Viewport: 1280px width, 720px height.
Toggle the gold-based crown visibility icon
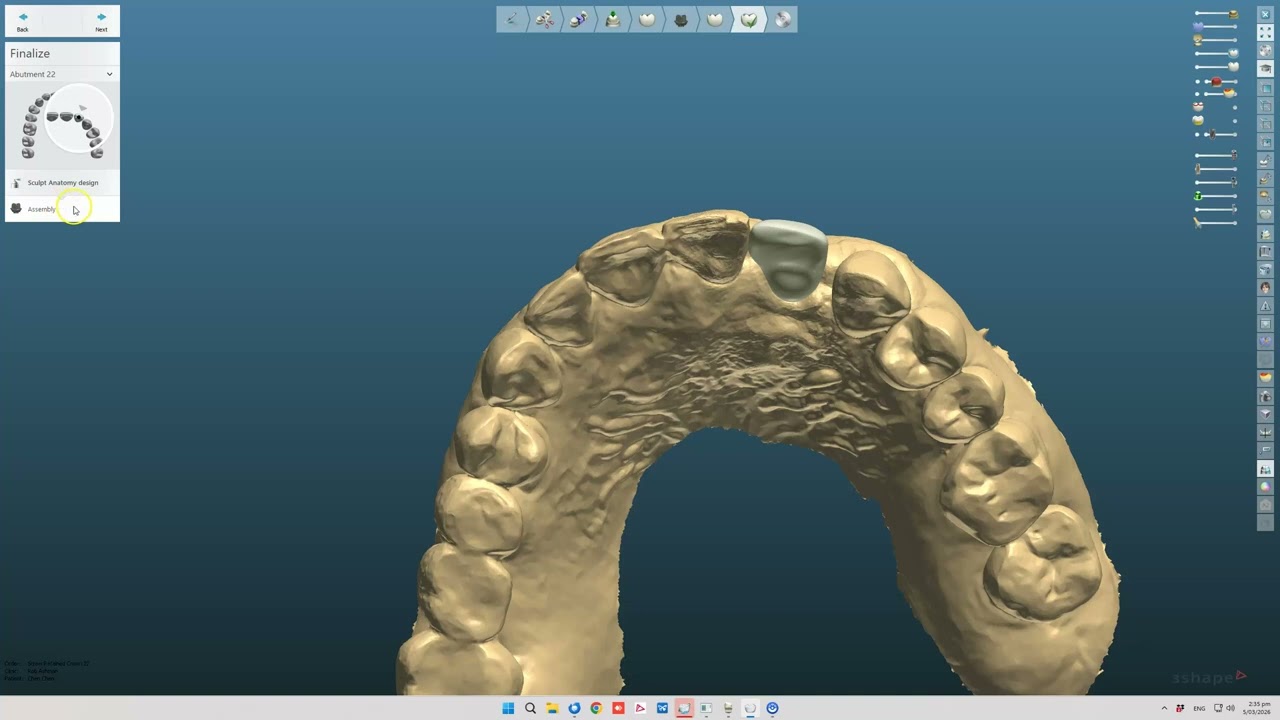pos(1197,40)
